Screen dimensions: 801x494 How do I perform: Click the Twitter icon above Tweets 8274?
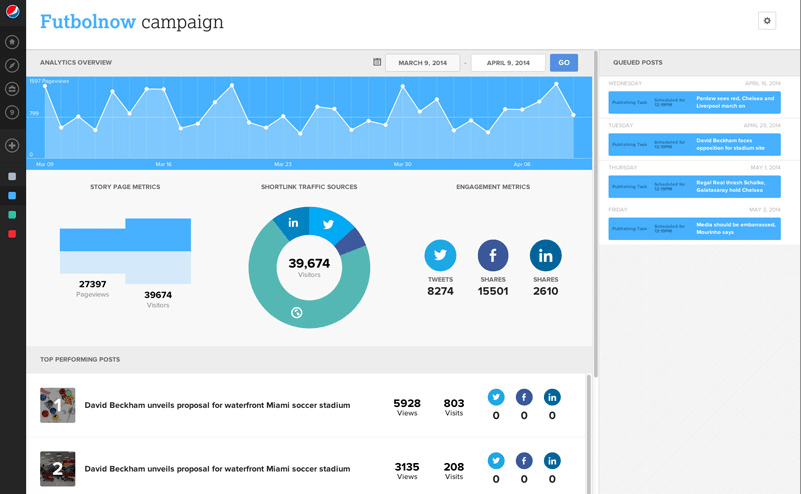(x=440, y=255)
